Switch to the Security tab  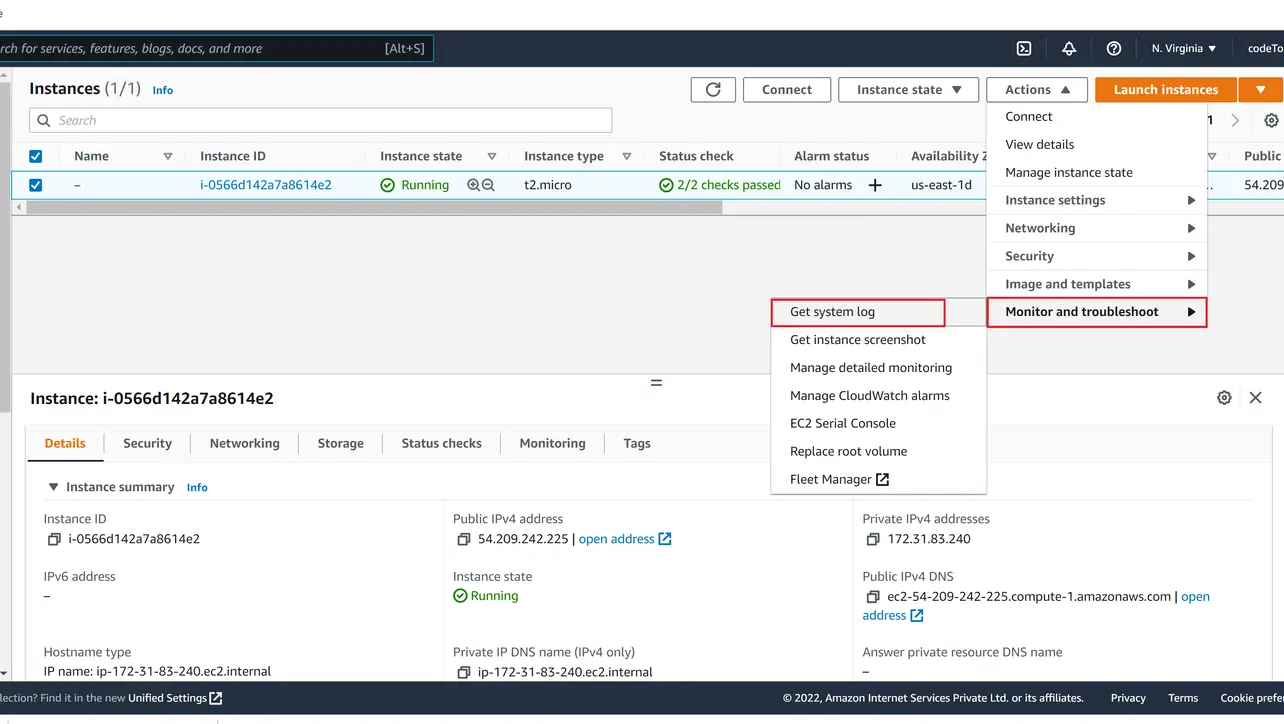(x=147, y=443)
